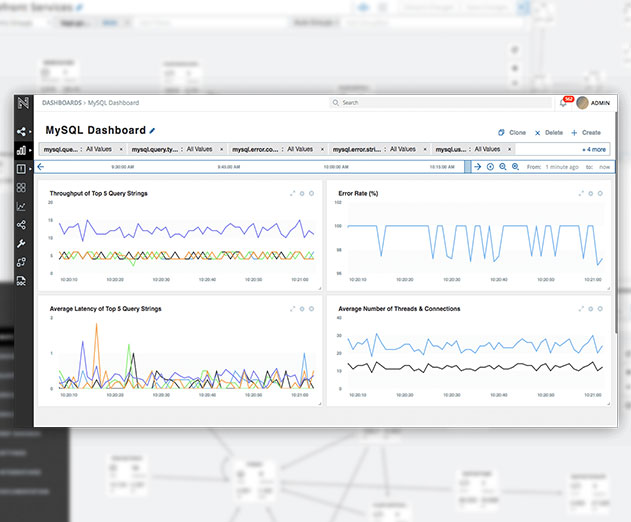
Task: Open the DOC documentation sidebar icon
Action: (x=21, y=281)
